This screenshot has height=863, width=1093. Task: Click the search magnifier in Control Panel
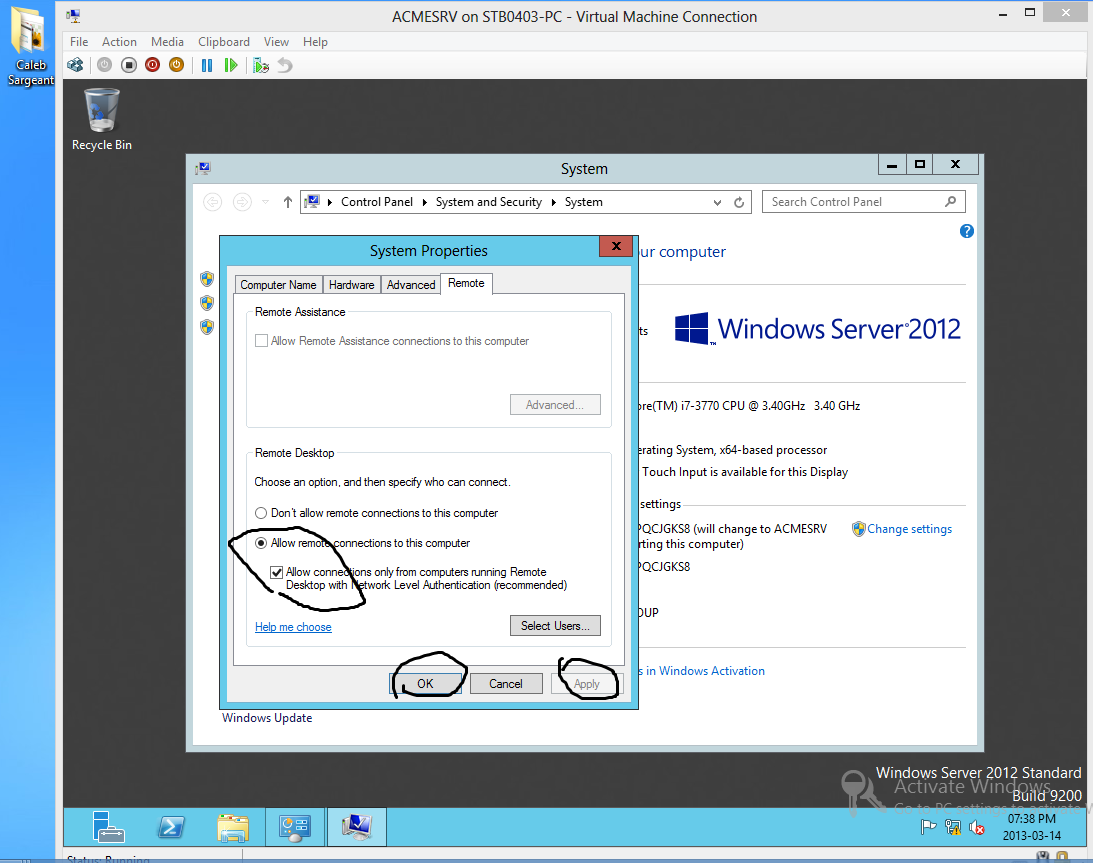click(950, 201)
